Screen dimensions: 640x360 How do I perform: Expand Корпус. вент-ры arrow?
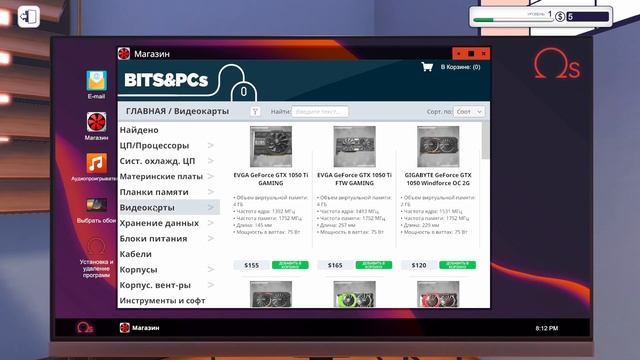(211, 285)
